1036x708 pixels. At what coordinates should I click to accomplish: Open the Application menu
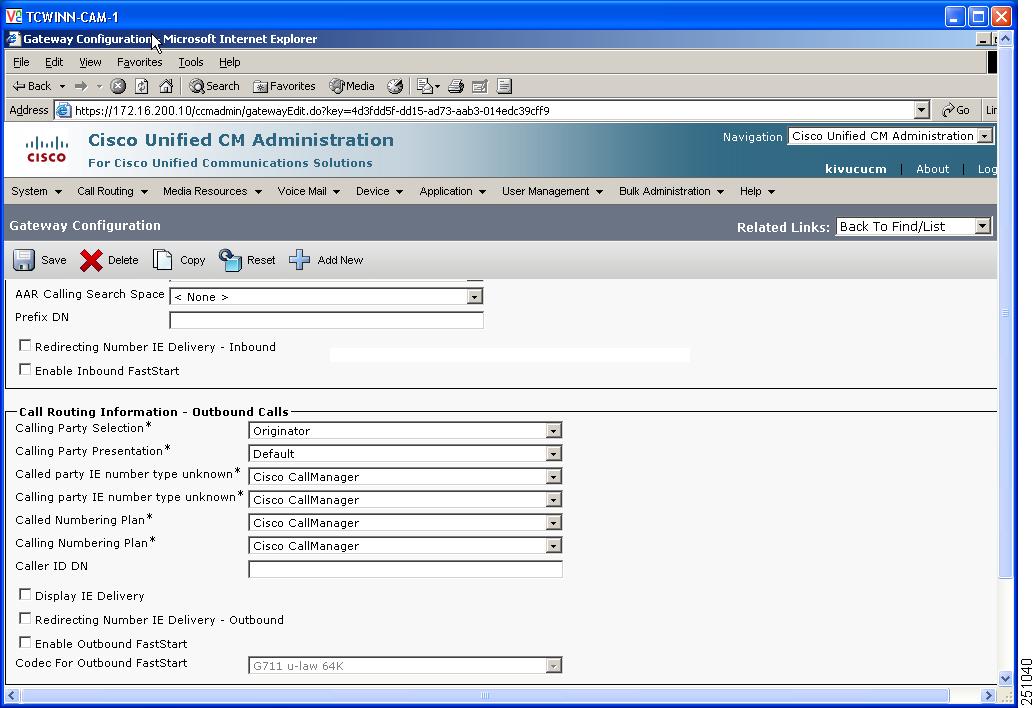point(453,191)
